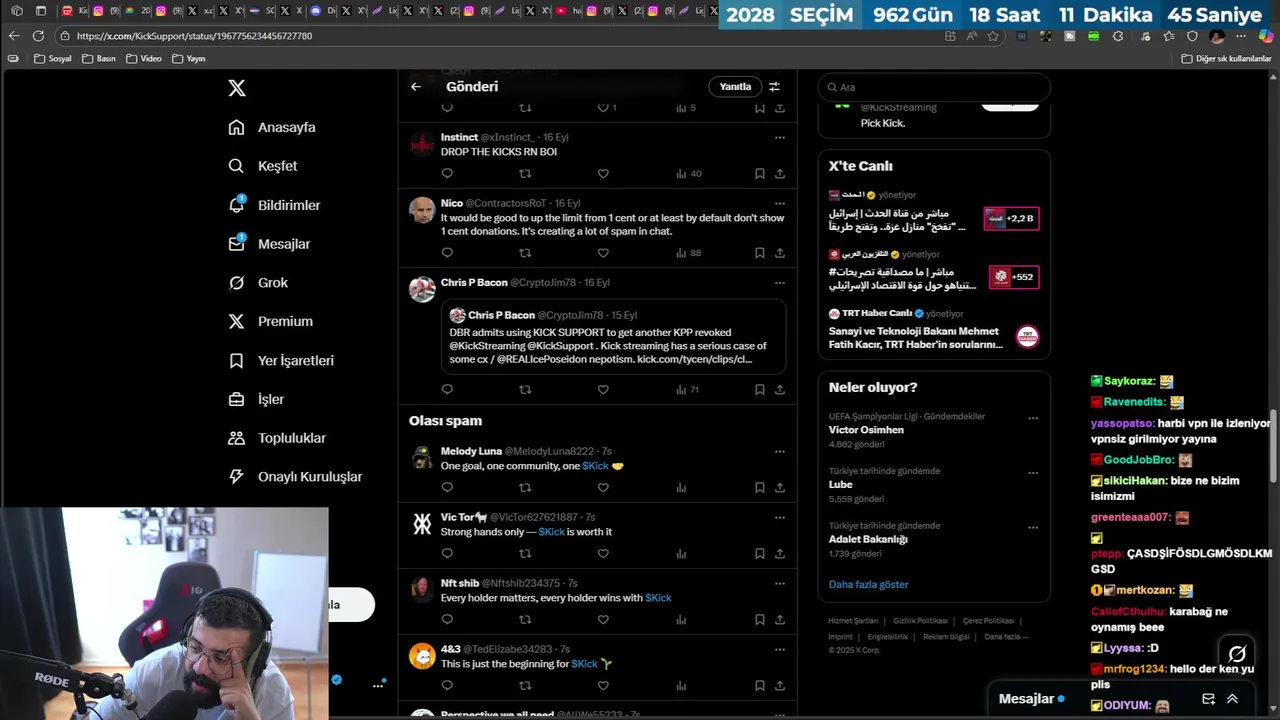This screenshot has width=1280, height=720.
Task: Click the Ara search field
Action: [934, 87]
